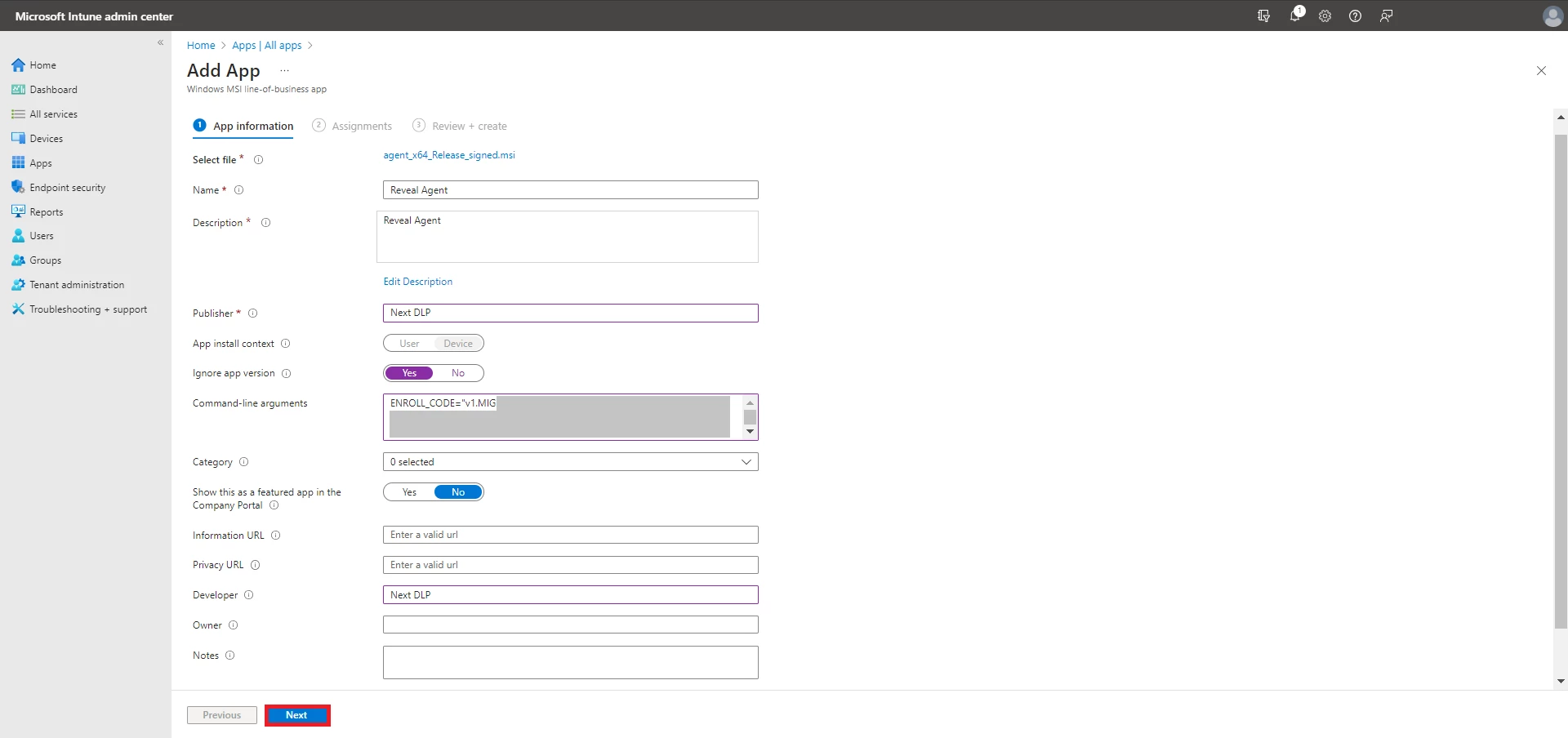Click the Description text box
Image resolution: width=1568 pixels, height=738 pixels.
click(568, 237)
